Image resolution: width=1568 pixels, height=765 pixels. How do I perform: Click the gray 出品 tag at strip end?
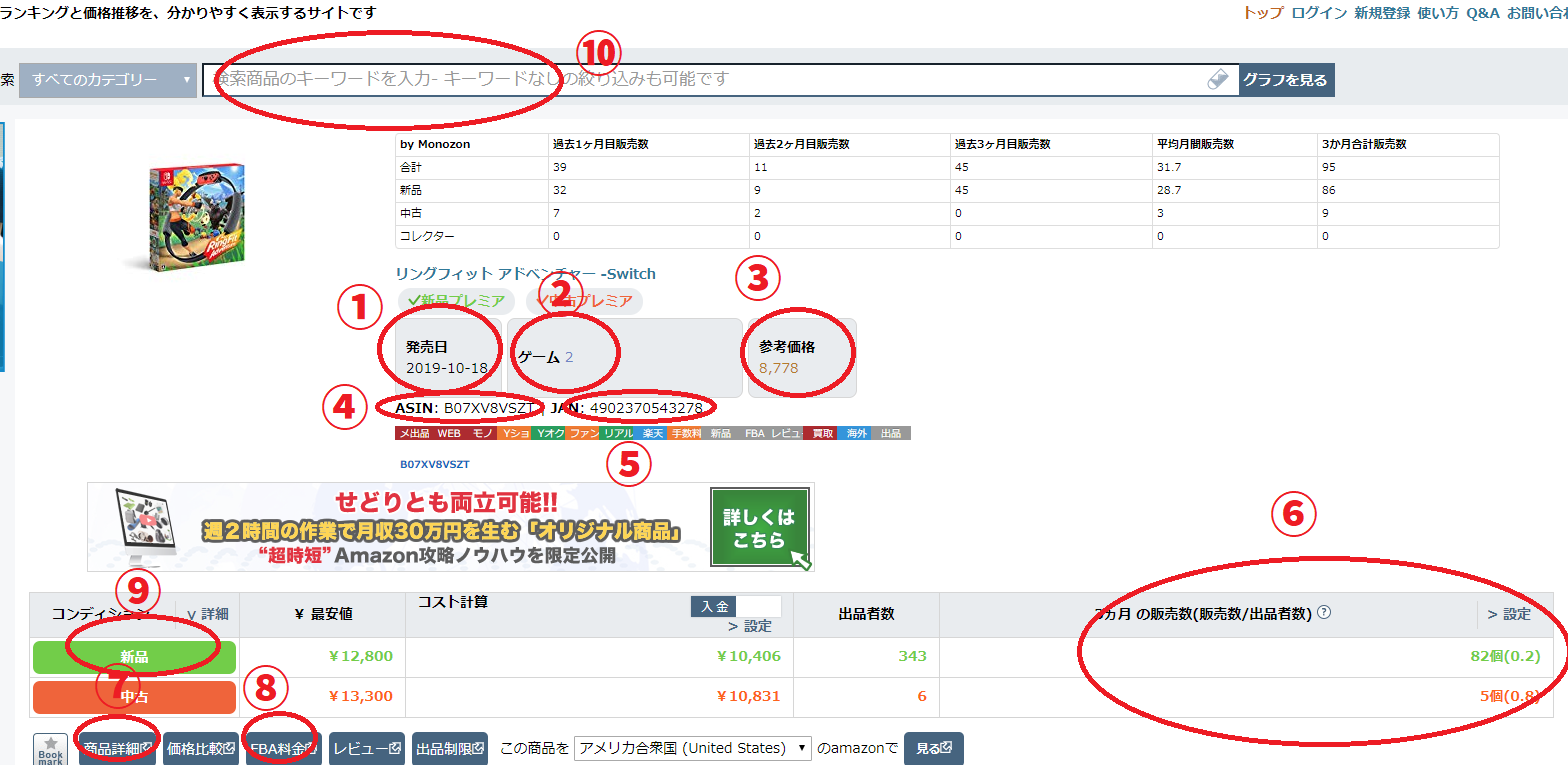pos(890,433)
